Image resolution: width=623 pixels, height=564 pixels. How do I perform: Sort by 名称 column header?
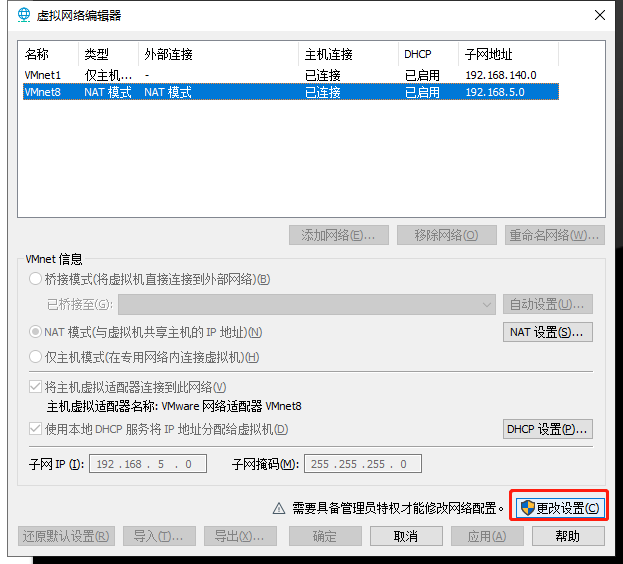pyautogui.click(x=48, y=54)
